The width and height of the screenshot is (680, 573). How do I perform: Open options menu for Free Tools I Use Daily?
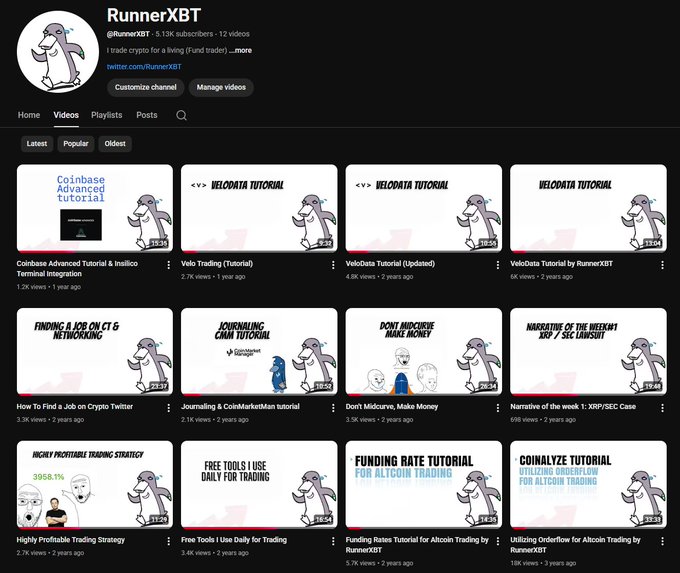pos(333,541)
